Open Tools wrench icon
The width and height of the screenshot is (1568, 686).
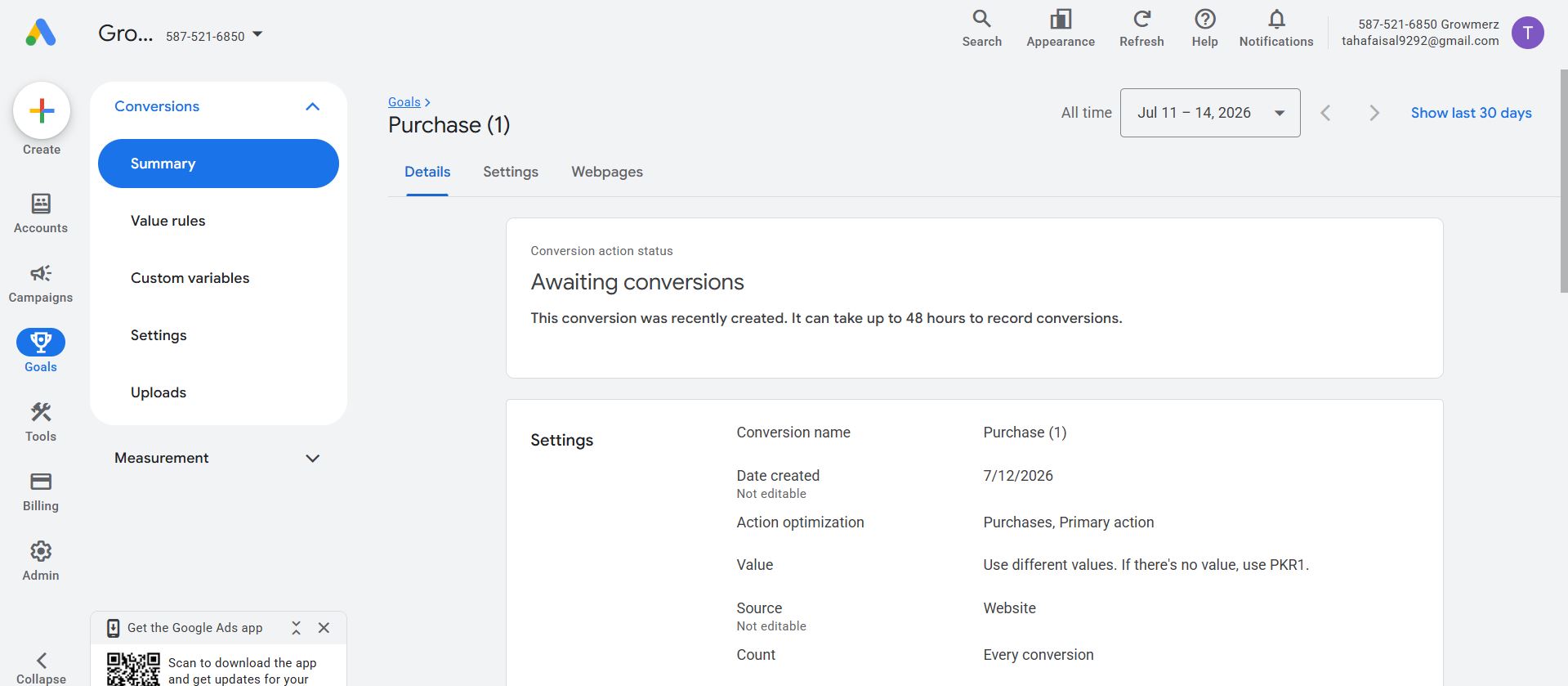[41, 411]
